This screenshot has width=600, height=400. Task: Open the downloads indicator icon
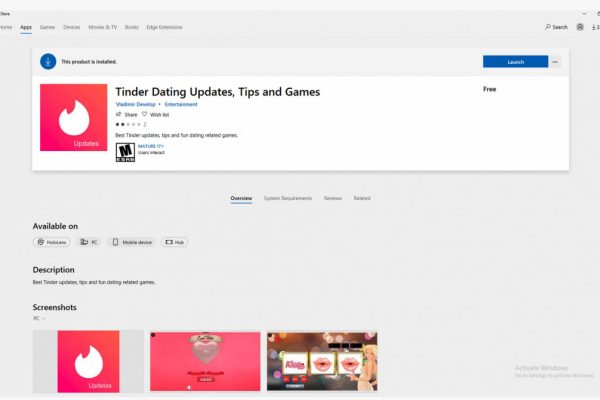click(x=595, y=27)
